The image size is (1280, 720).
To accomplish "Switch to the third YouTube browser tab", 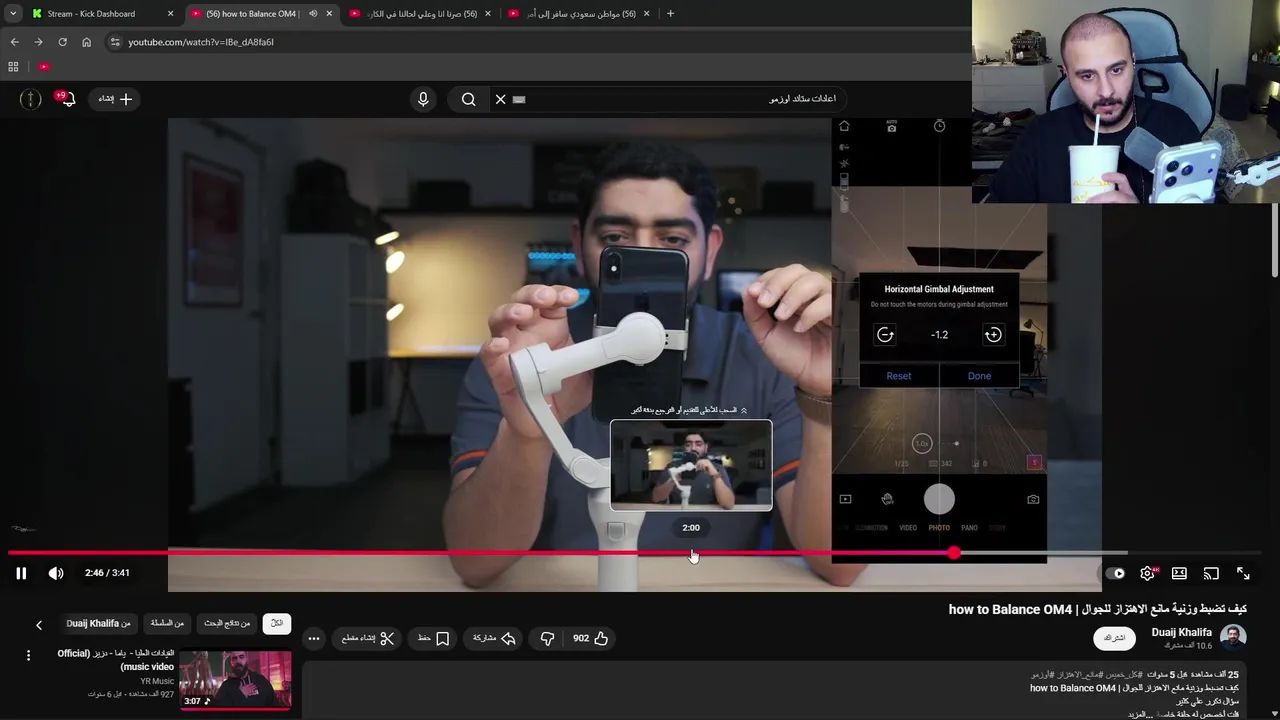I will [421, 14].
